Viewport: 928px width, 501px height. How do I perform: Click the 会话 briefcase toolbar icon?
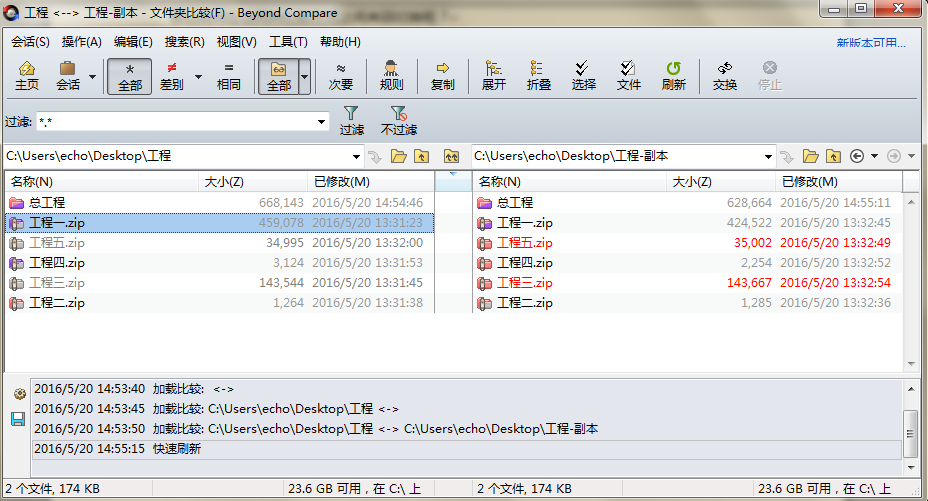68,76
